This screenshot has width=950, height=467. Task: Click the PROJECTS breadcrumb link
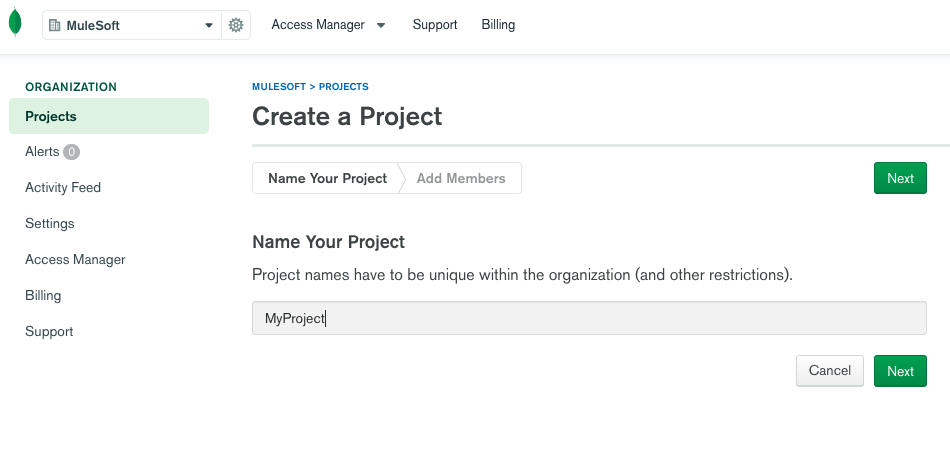[x=344, y=87]
